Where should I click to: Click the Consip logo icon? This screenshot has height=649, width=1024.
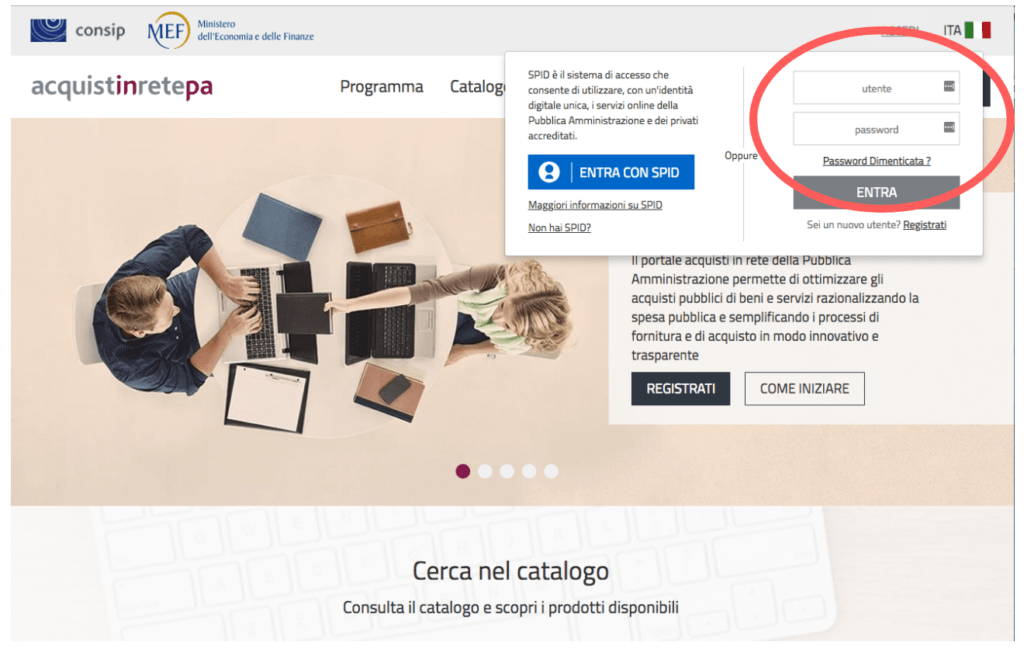point(48,30)
